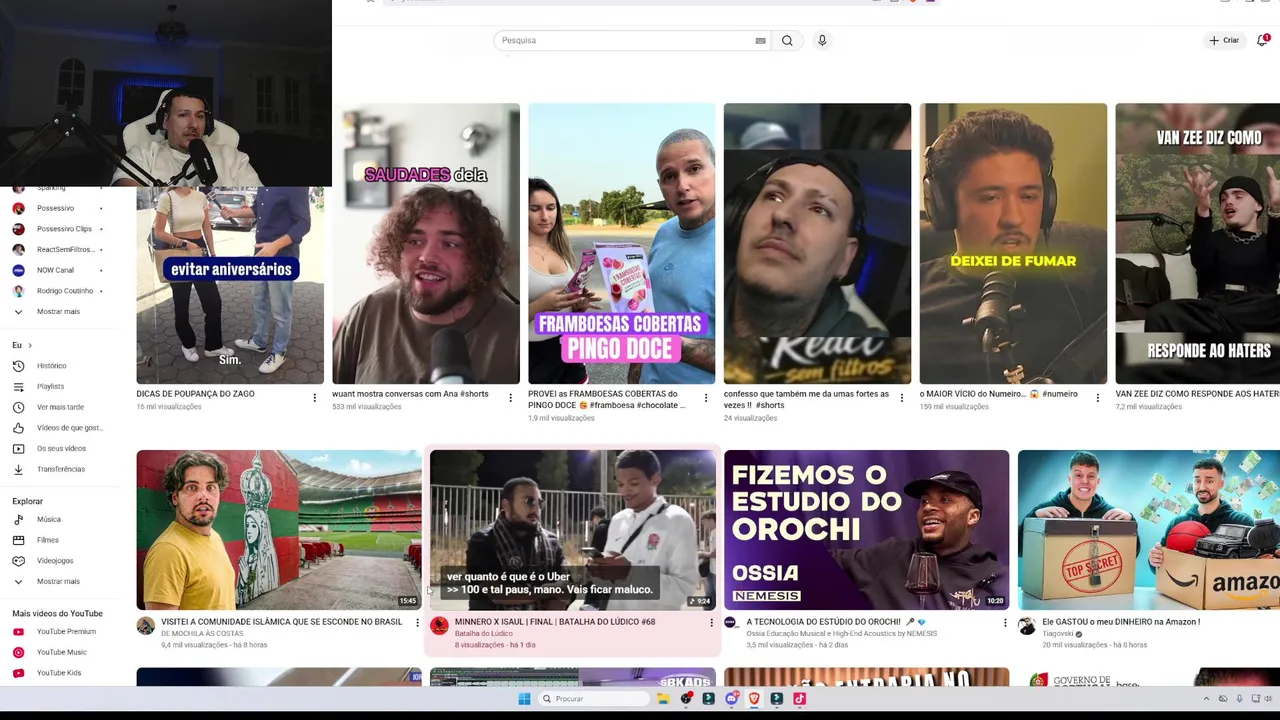Screen dimensions: 1280x720
Task: Open Playlists in the sidebar
Action: 50,386
